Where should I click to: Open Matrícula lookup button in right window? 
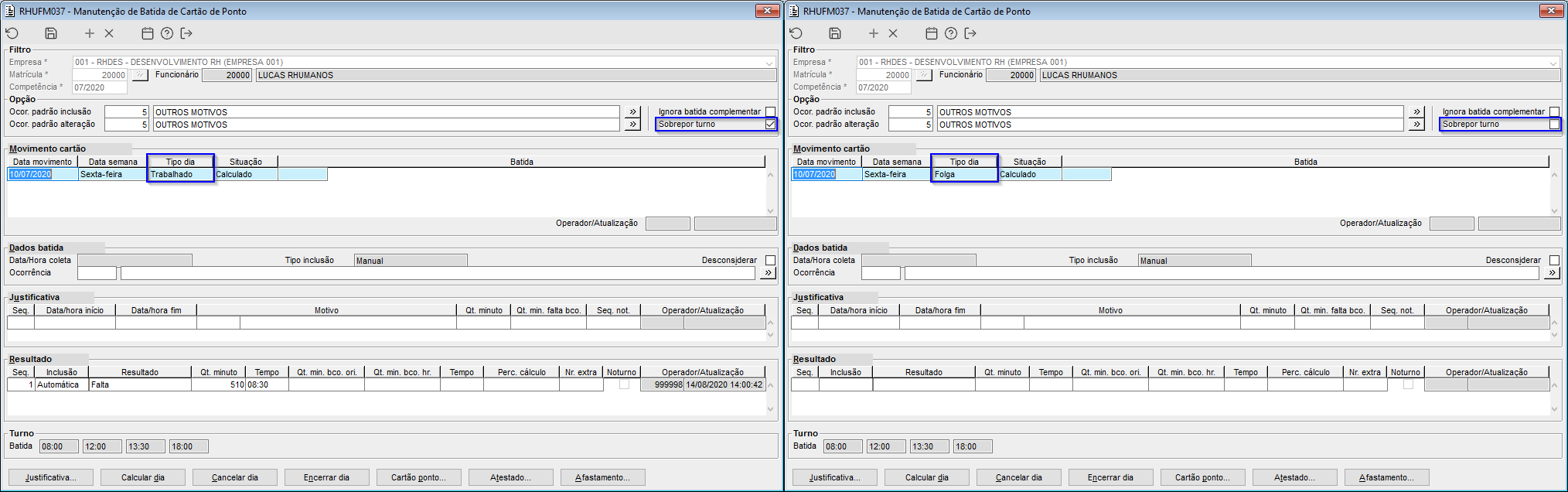click(923, 75)
